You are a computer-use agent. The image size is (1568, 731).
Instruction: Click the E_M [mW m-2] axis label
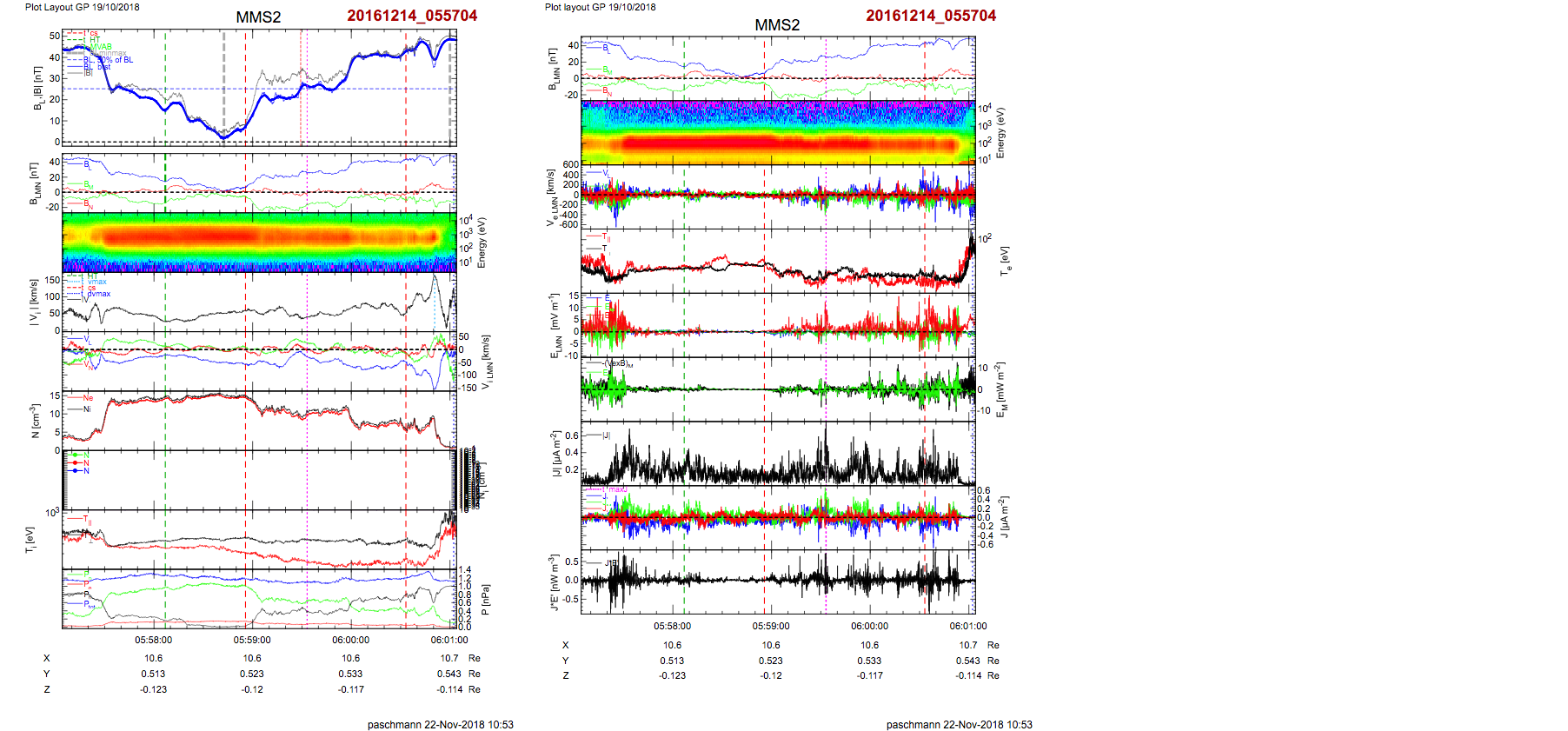coord(1000,390)
